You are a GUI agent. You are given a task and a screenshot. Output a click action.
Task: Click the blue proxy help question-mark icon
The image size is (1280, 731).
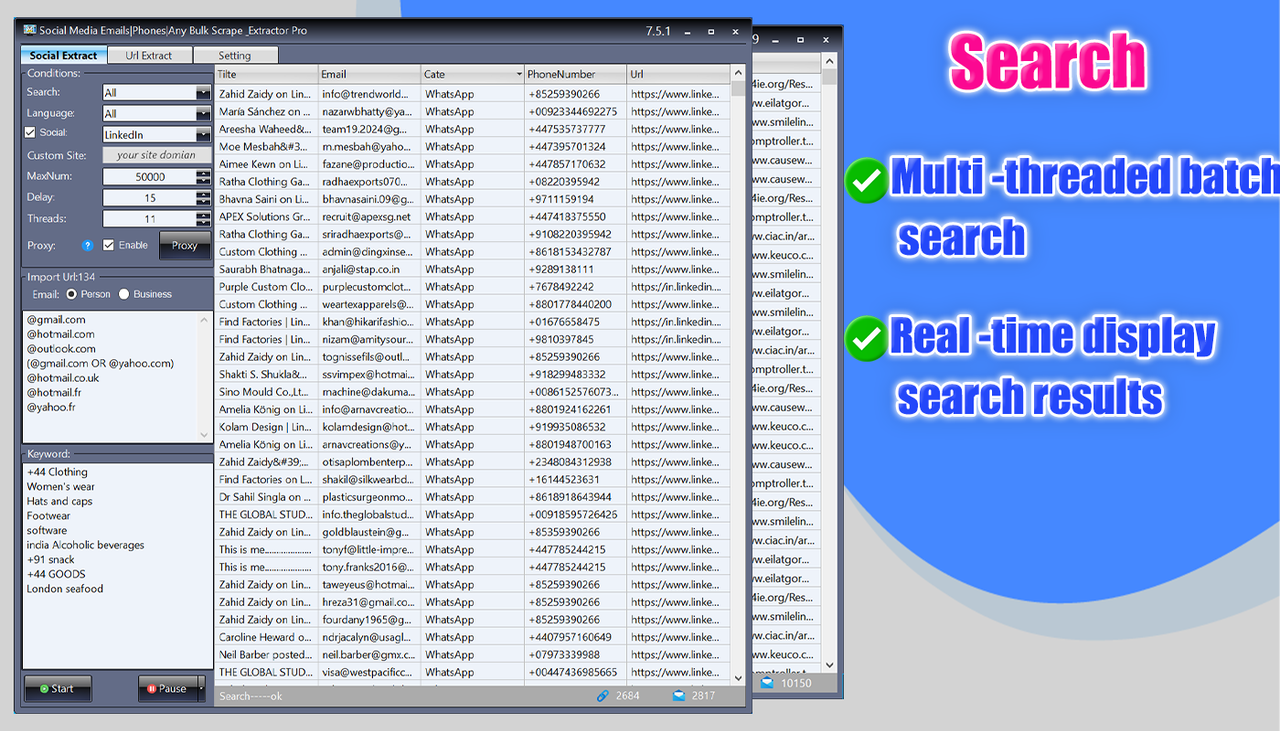(x=87, y=245)
